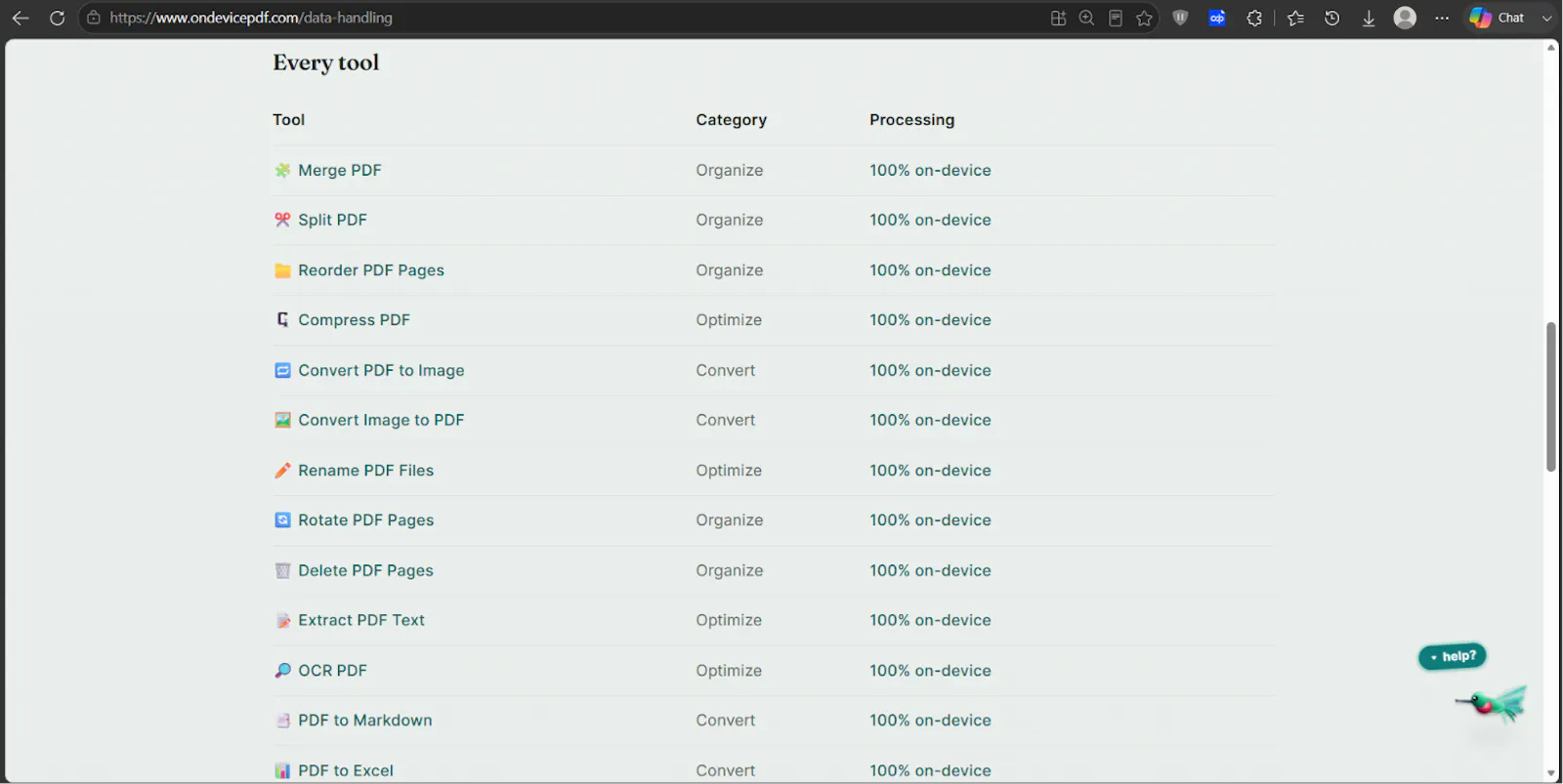The width and height of the screenshot is (1563, 784).
Task: Click Optimize category in Rename PDF Files row
Action: tap(729, 471)
